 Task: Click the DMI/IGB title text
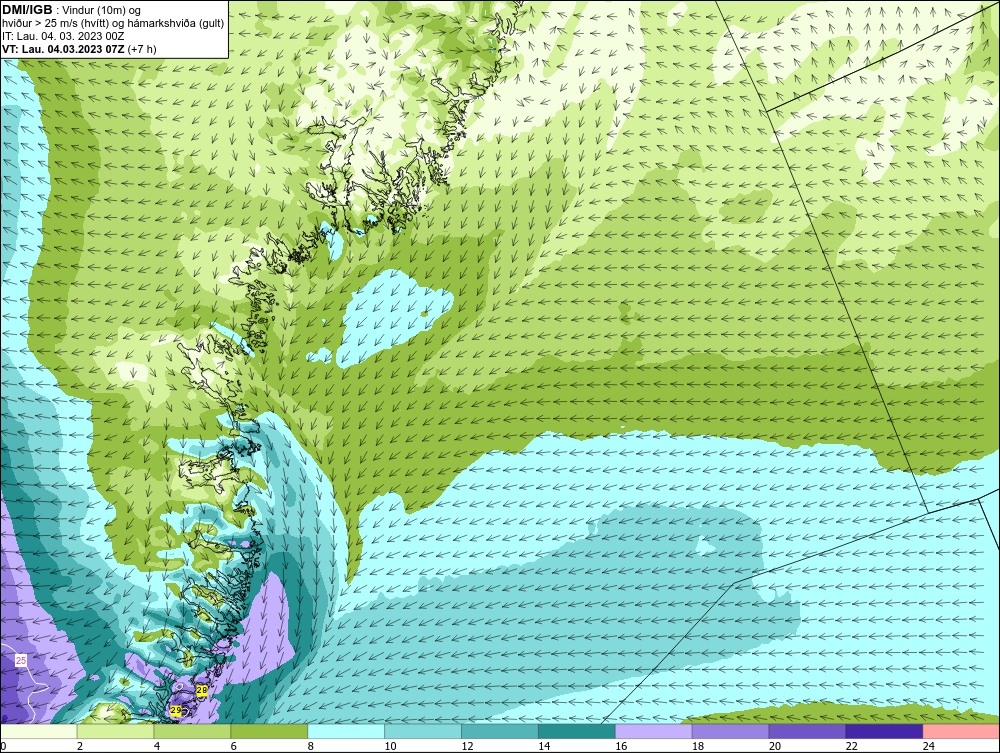(27, 10)
